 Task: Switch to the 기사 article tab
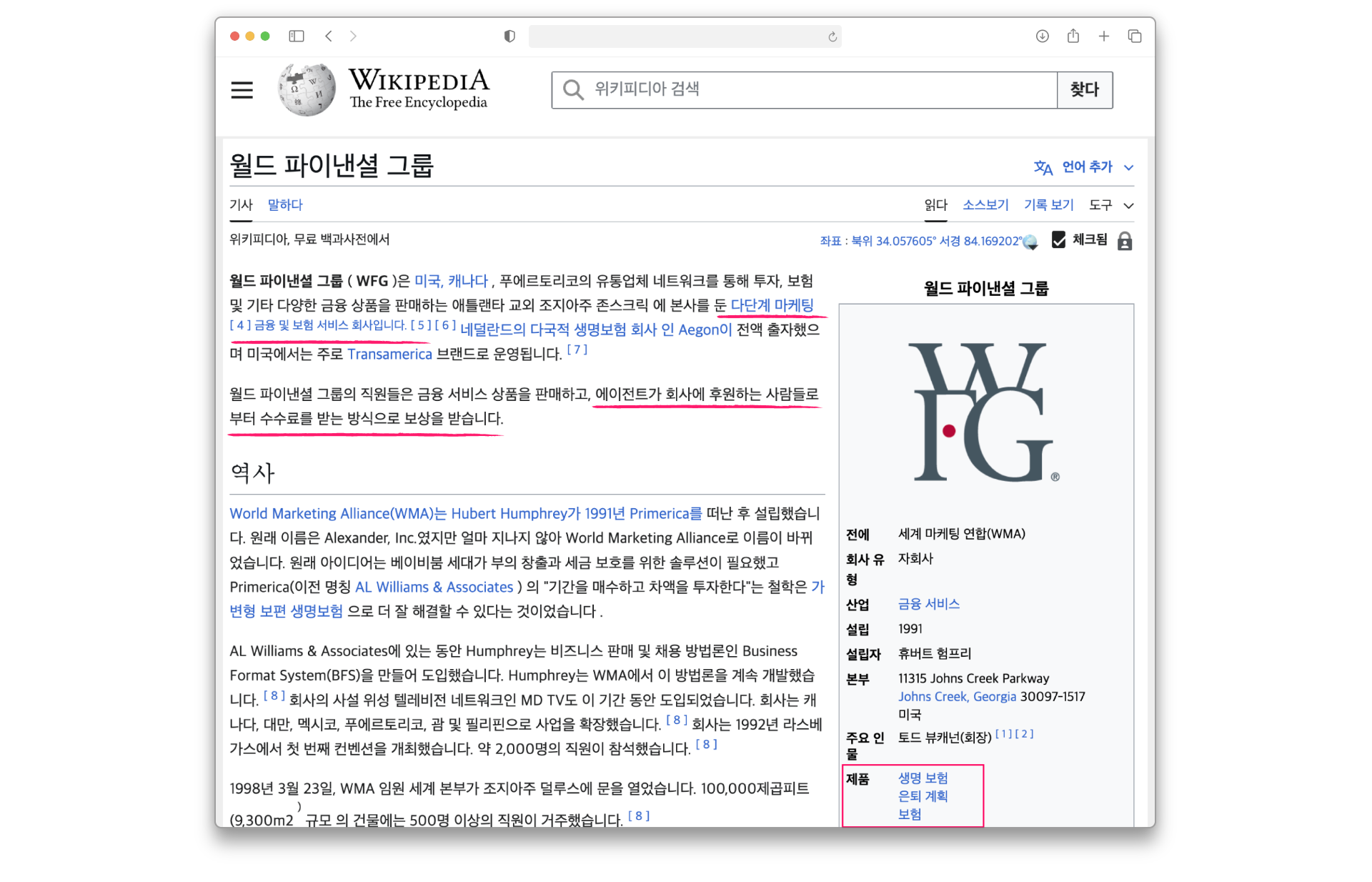[241, 205]
